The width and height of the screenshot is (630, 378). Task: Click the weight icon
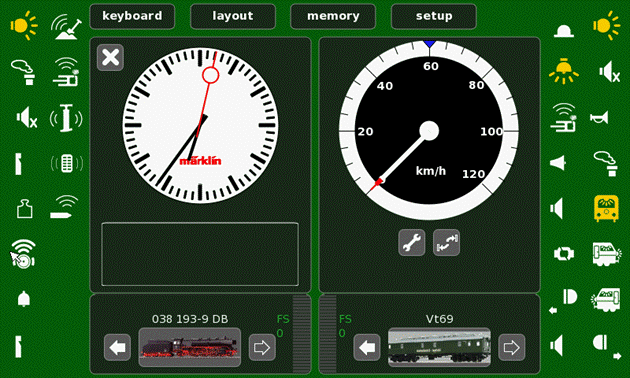pos(24,208)
